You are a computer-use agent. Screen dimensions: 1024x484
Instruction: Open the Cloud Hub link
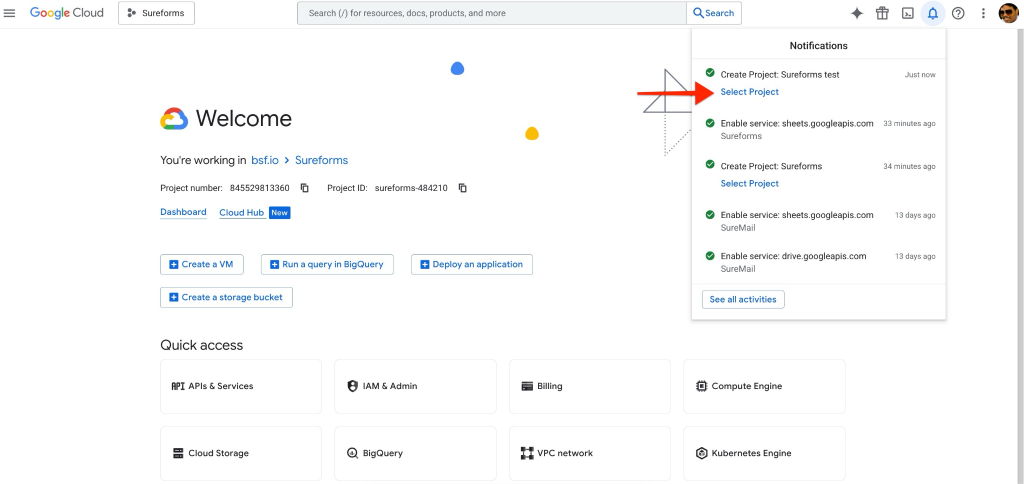[242, 212]
